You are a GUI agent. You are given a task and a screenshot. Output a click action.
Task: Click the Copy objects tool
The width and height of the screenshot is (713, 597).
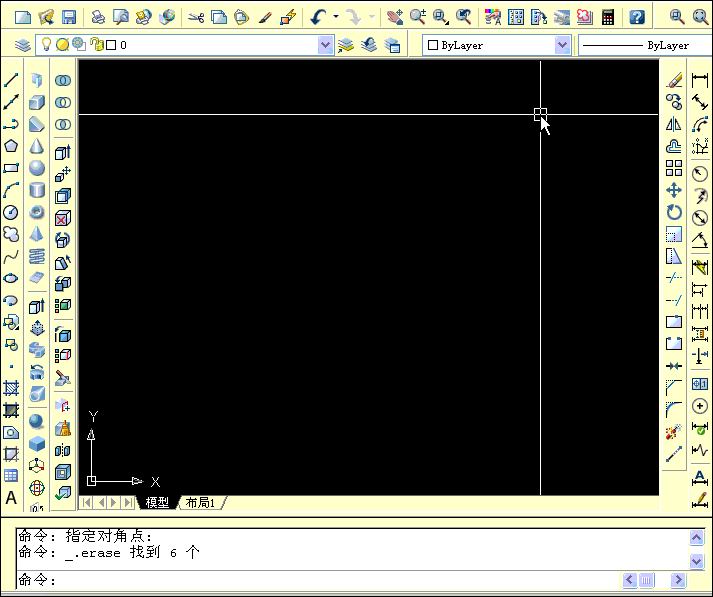674,102
